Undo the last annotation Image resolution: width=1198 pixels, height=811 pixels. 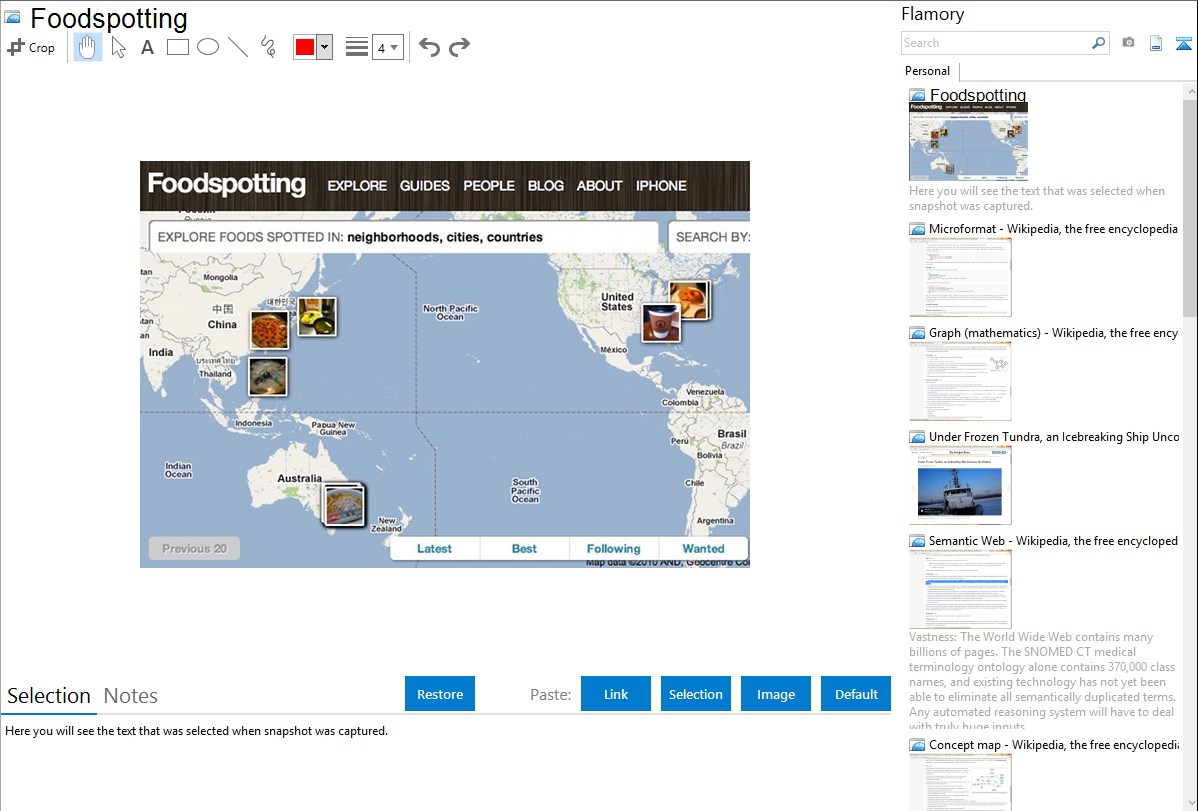pos(429,47)
